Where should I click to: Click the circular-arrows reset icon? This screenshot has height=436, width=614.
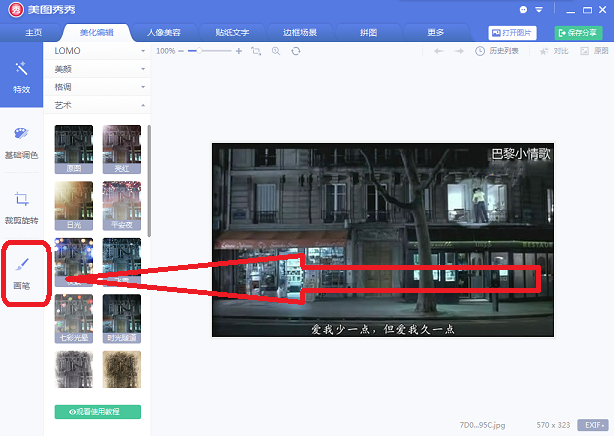pos(296,51)
